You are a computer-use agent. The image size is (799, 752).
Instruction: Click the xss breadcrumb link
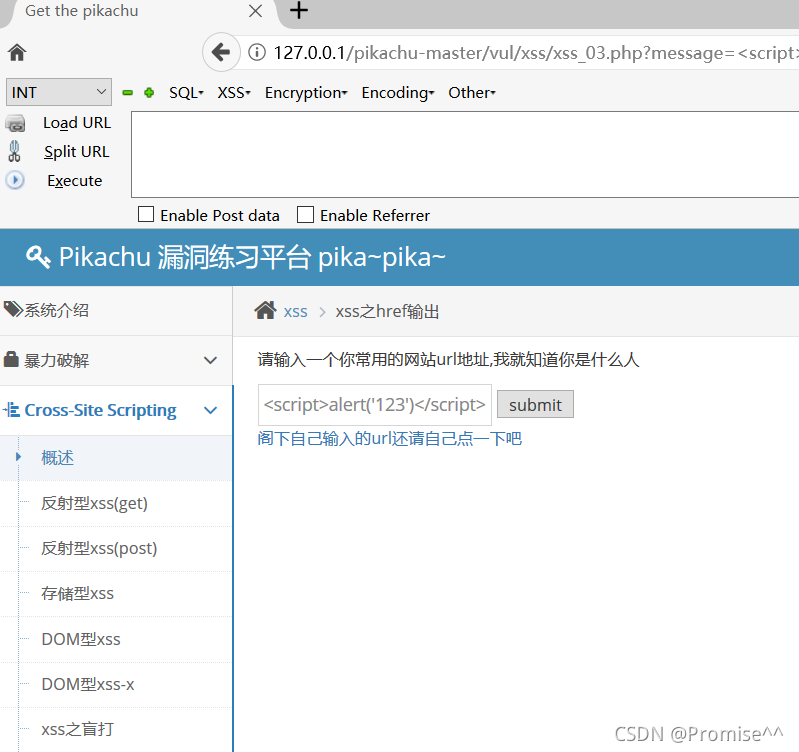pyautogui.click(x=296, y=311)
